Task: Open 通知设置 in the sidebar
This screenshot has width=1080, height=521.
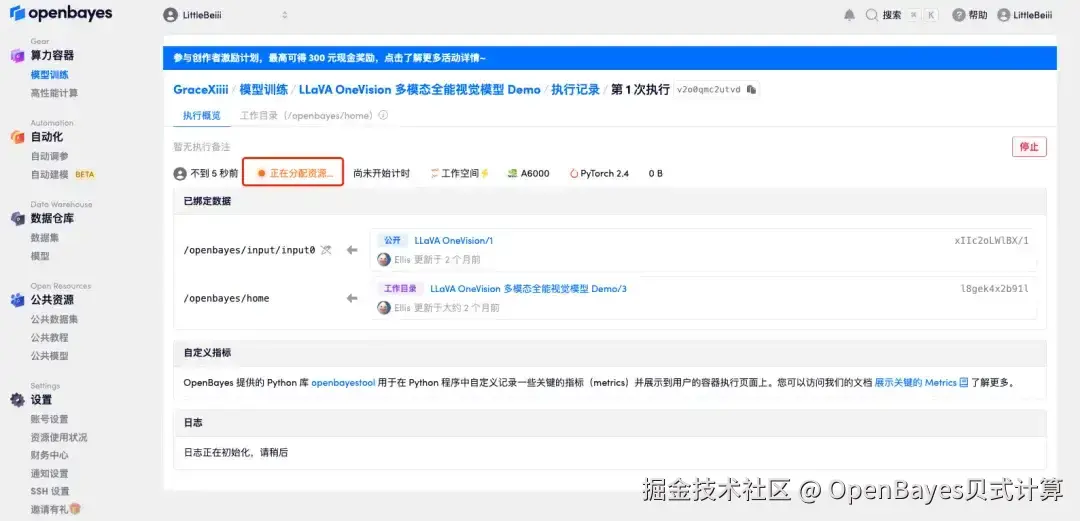Action: point(50,473)
